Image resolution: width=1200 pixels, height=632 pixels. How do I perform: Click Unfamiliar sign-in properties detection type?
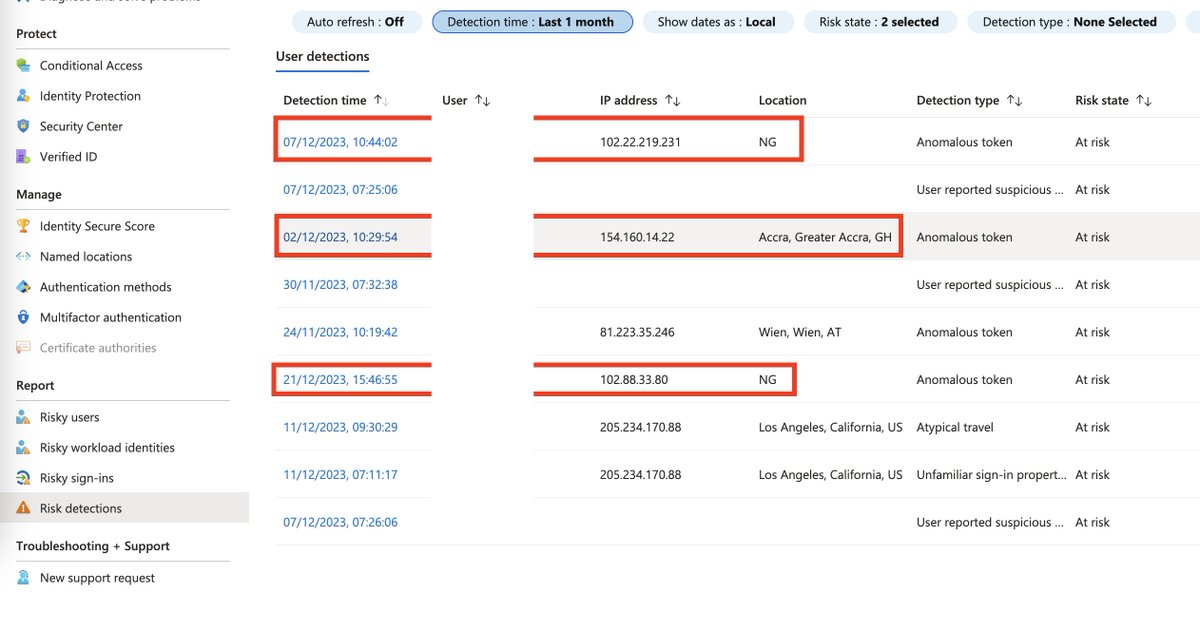point(991,475)
